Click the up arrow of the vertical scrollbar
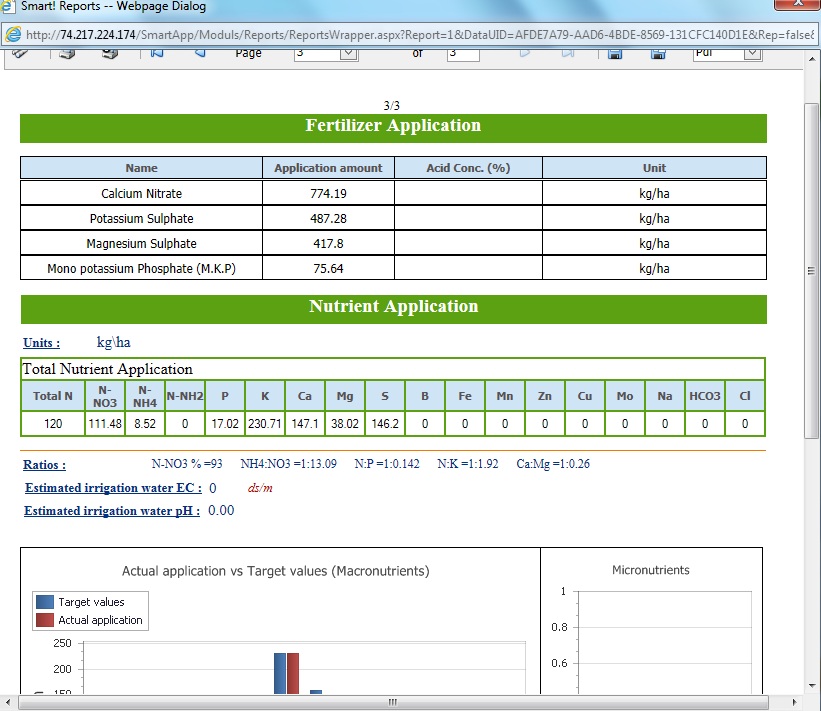This screenshot has width=821, height=711. click(812, 59)
